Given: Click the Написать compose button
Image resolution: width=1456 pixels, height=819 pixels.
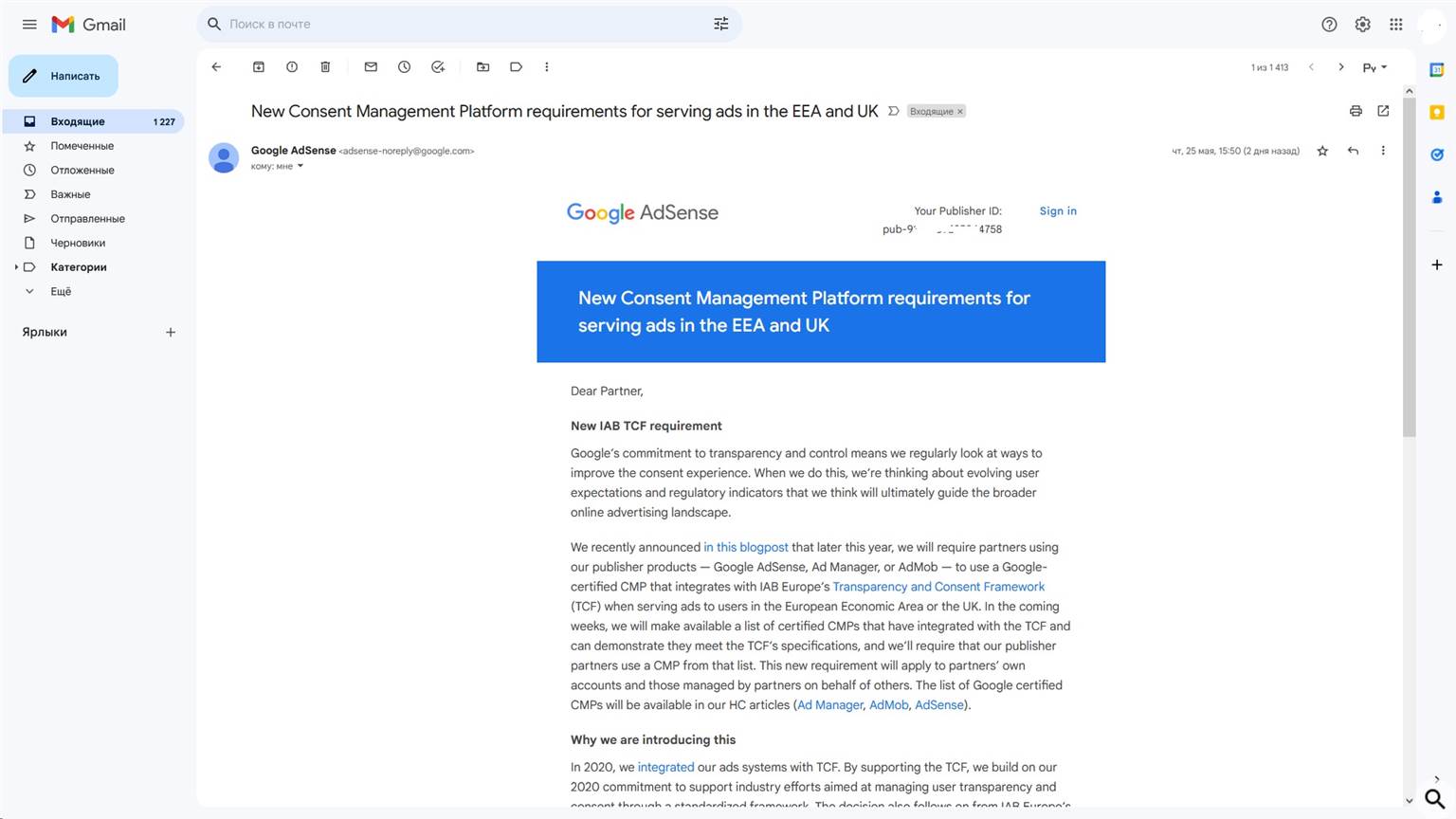Looking at the screenshot, I should (x=64, y=76).
